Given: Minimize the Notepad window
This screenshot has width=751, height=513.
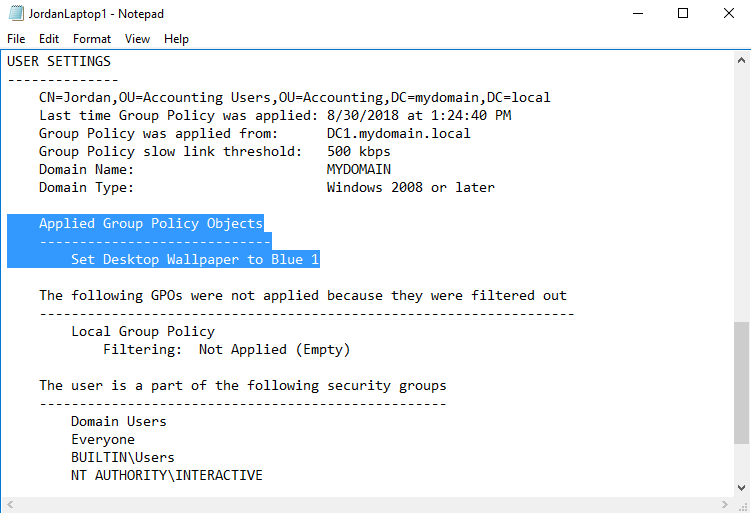Looking at the screenshot, I should [637, 14].
